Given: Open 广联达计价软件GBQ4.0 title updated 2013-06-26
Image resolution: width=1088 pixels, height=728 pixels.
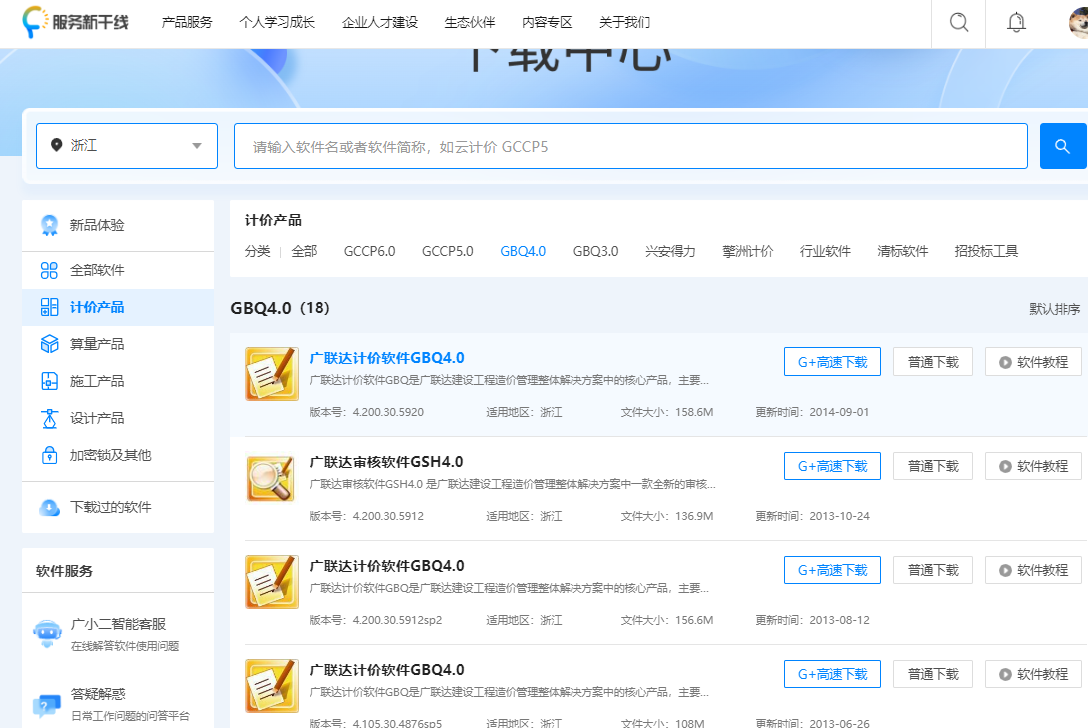Looking at the screenshot, I should 386,670.
